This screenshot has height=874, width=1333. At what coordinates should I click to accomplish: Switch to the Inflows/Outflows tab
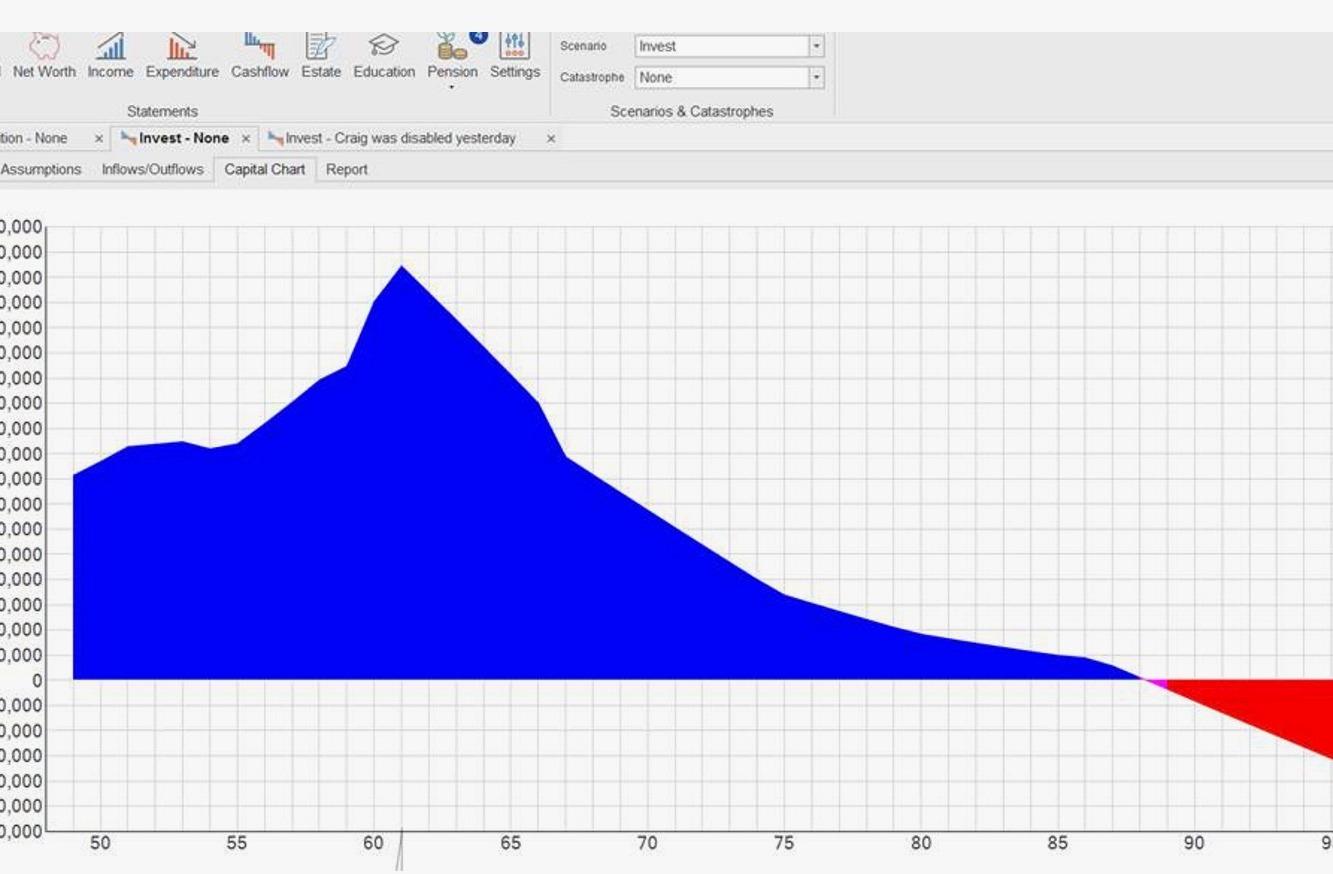click(152, 169)
